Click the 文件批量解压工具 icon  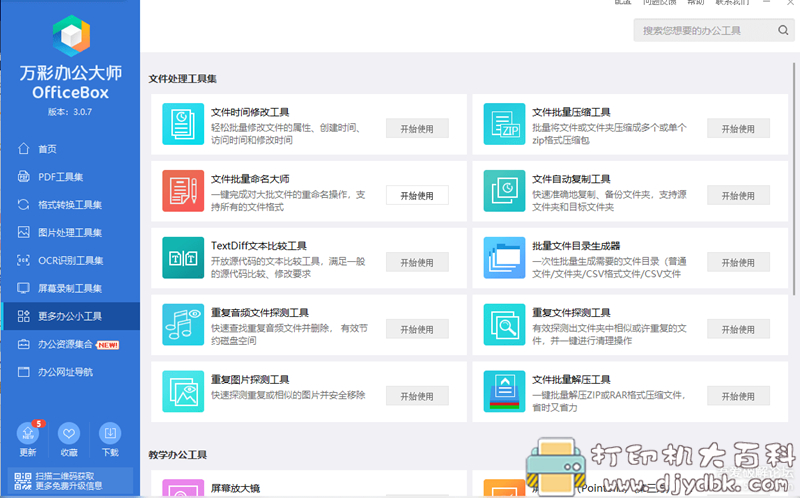pos(505,391)
